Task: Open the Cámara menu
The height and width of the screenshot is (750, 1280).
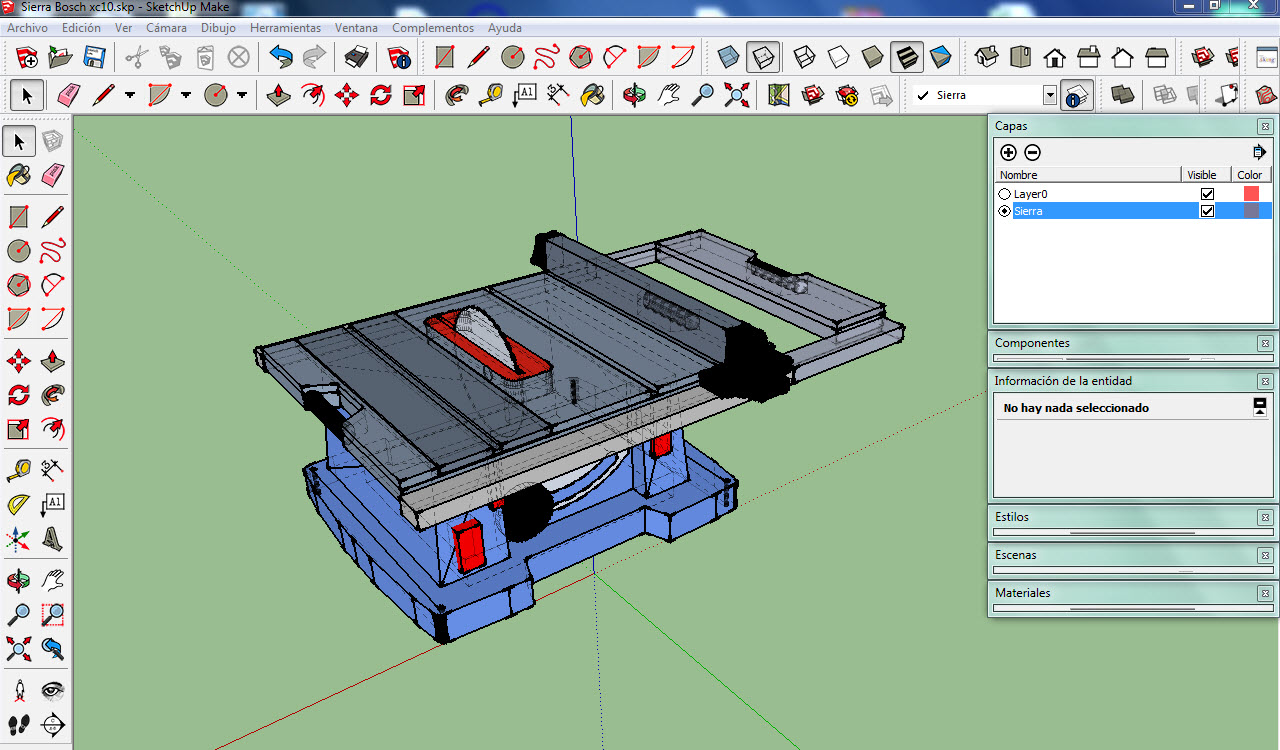Action: [x=166, y=28]
